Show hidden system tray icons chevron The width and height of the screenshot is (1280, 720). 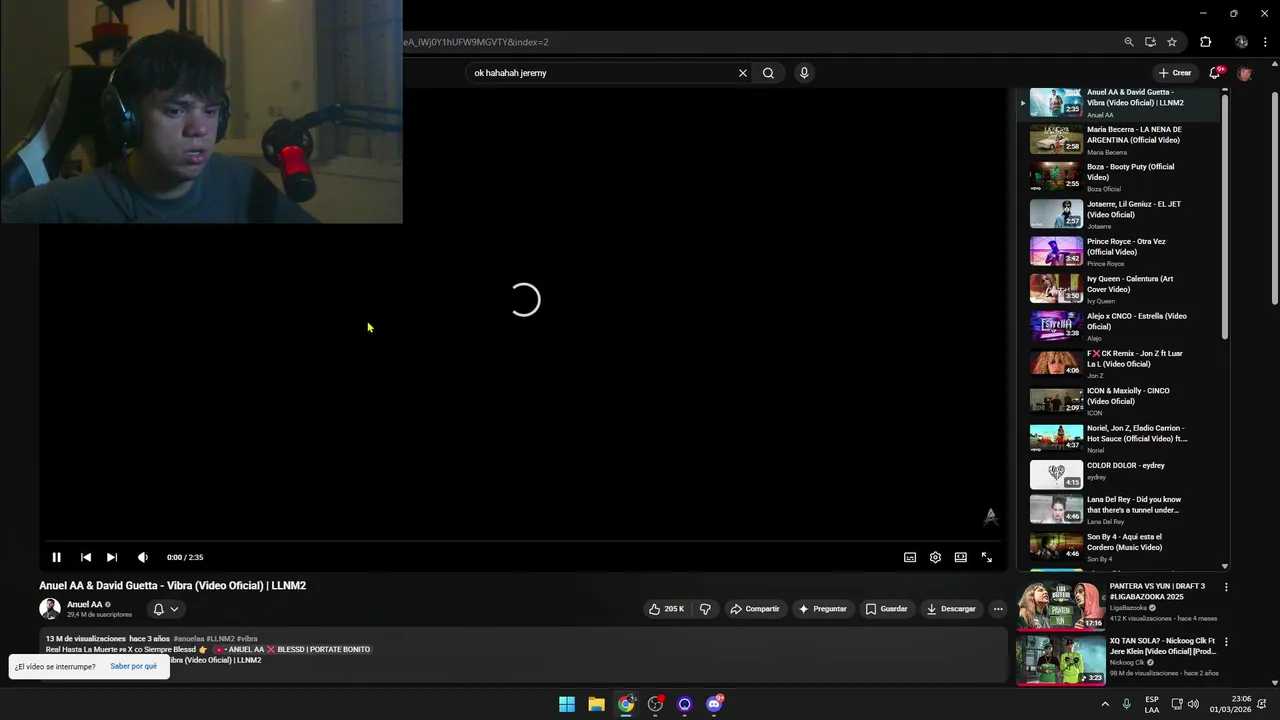[x=1105, y=704]
